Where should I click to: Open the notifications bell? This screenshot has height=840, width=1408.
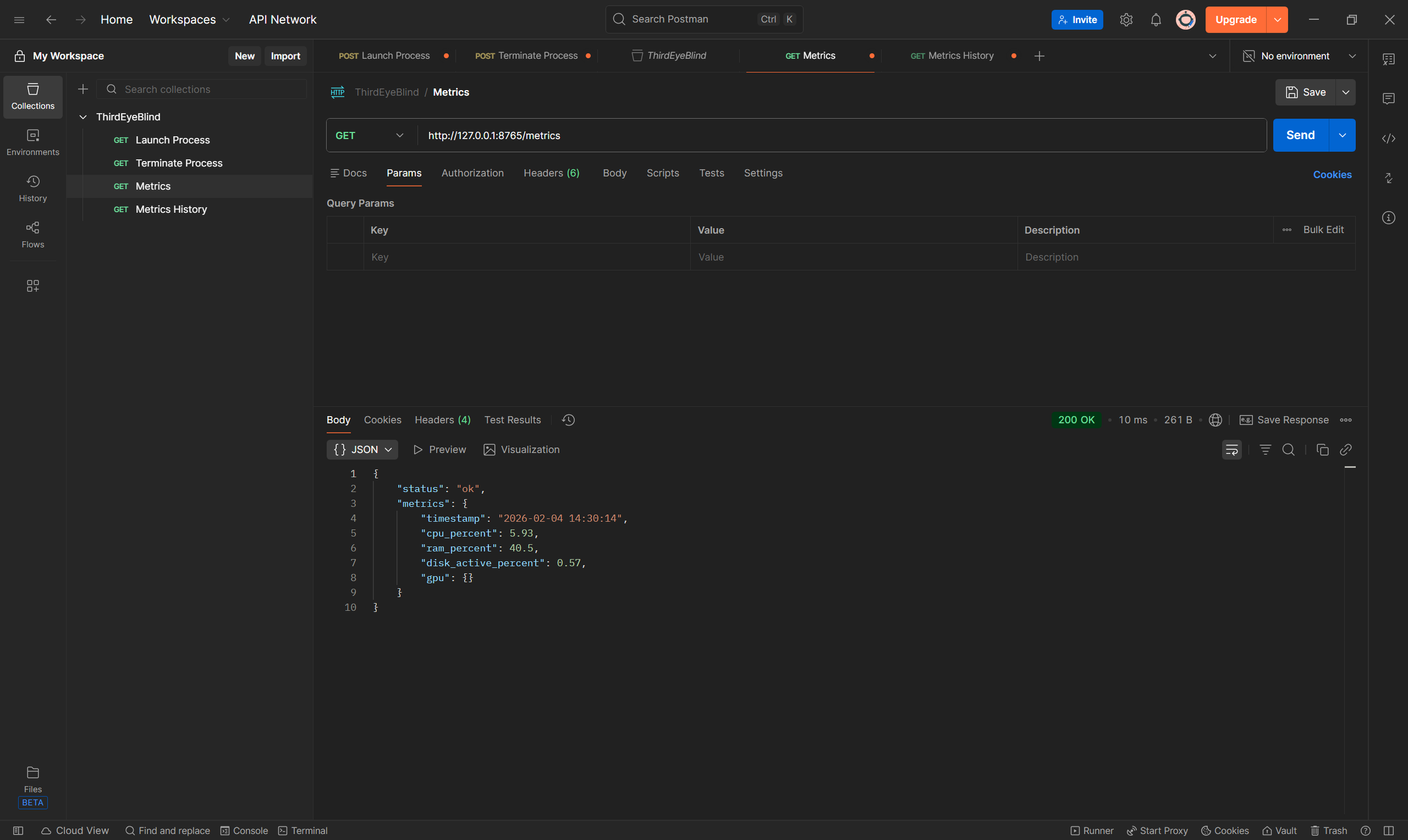pyautogui.click(x=1156, y=19)
